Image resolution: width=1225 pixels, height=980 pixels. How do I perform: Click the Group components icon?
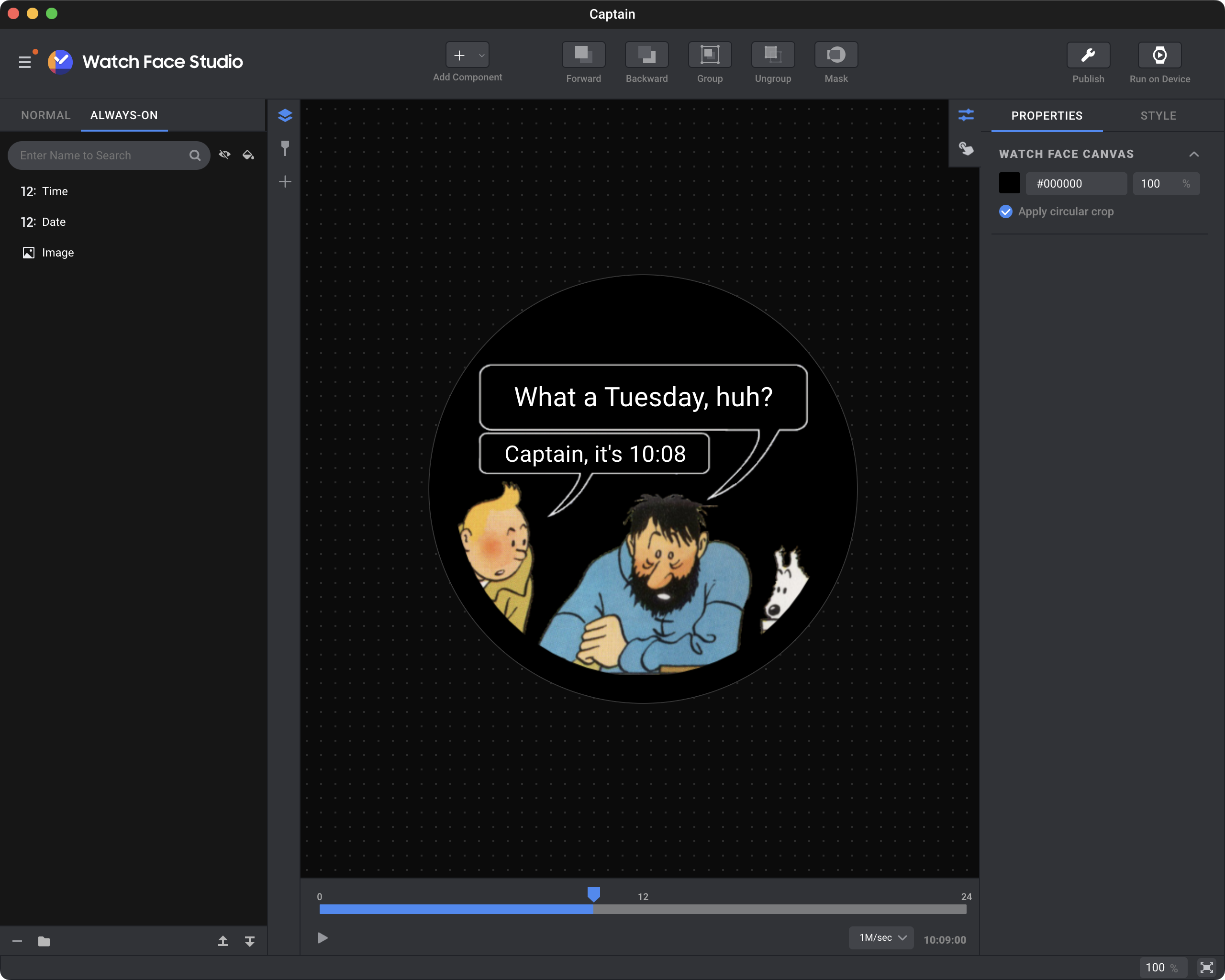click(709, 55)
